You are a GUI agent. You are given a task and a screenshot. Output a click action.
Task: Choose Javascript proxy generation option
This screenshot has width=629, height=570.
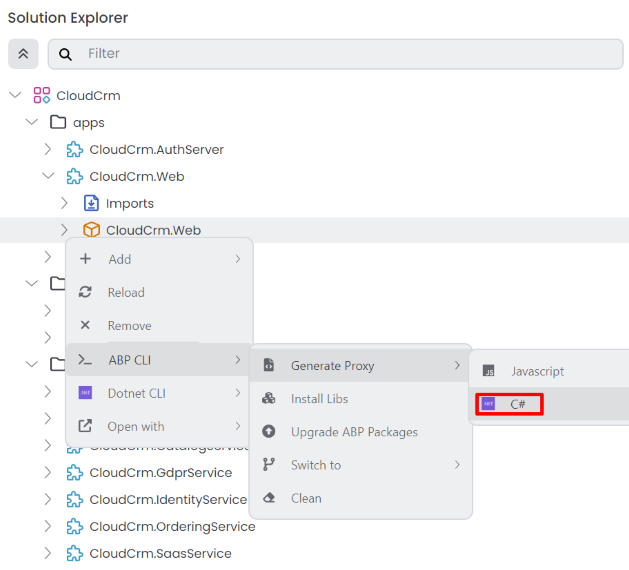point(537,371)
